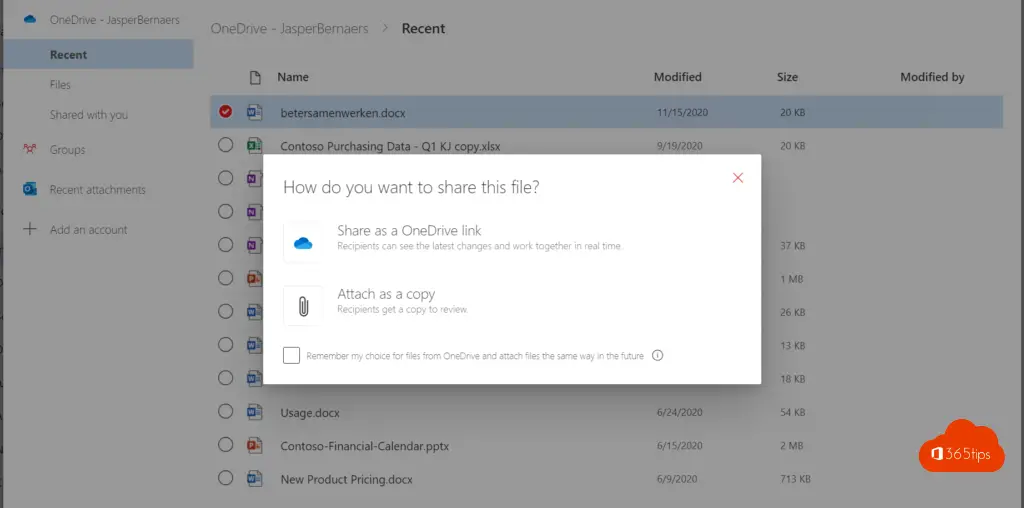The image size is (1024, 508).
Task: Select circle of the 18 KB file row
Action: coord(225,378)
